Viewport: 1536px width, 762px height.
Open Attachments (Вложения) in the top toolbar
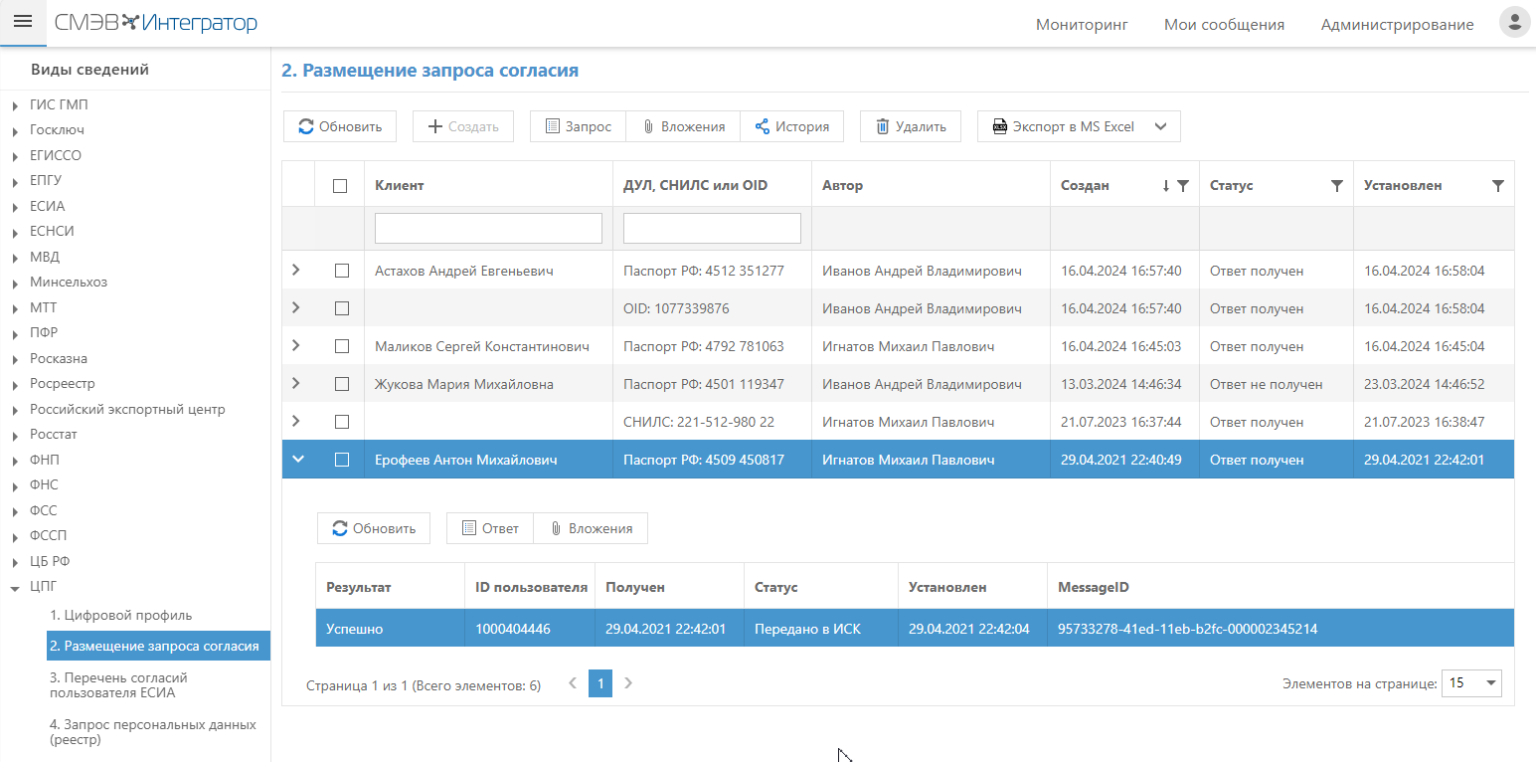[682, 127]
